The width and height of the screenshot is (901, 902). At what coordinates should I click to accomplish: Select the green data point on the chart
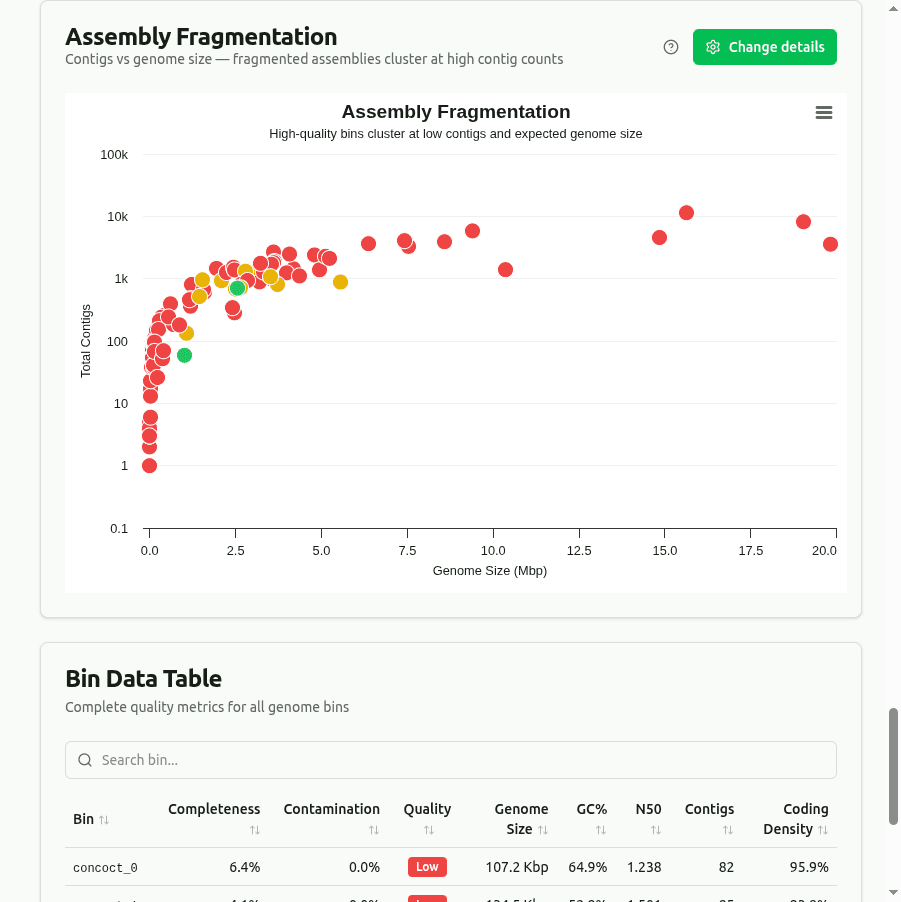184,355
